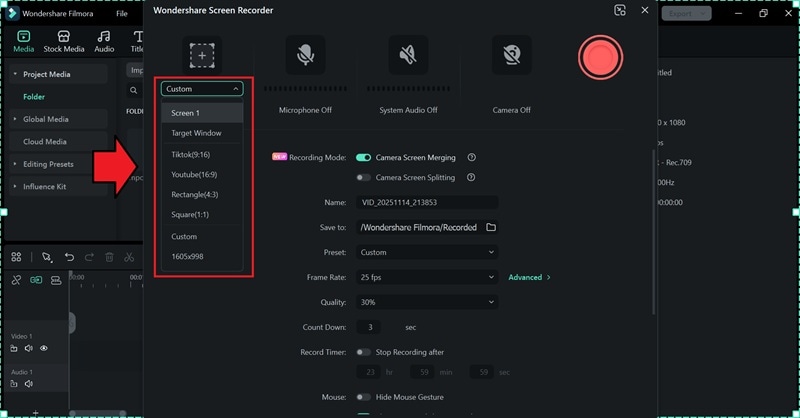This screenshot has height=418, width=800.
Task: Lock the Video 1 track
Action: coord(14,348)
